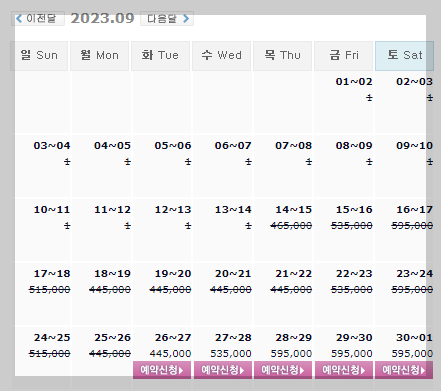Screen dimensions: 441x391
Task: Select the 일 Sun column header
Action: tap(39, 56)
